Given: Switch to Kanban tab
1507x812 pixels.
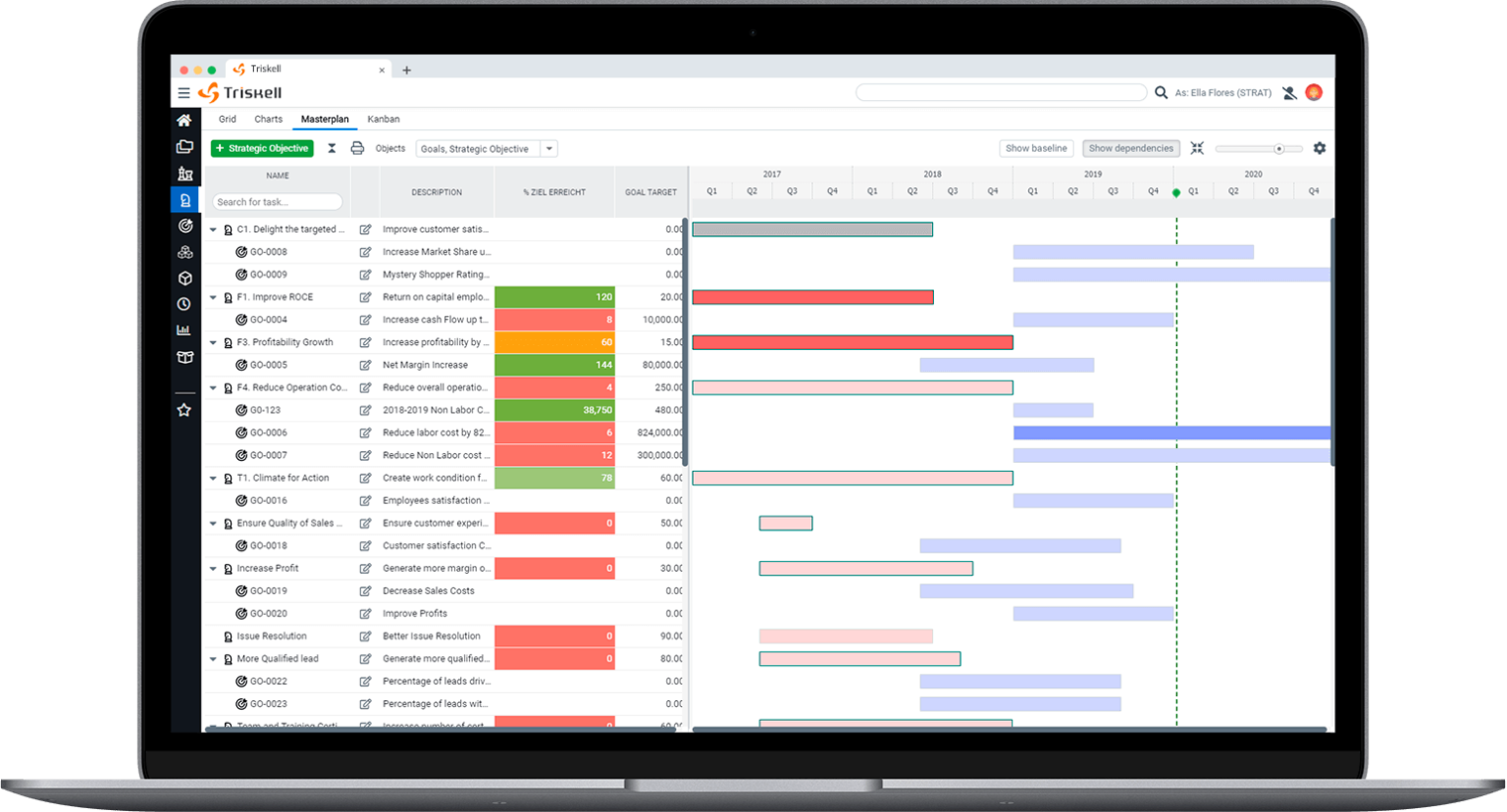Looking at the screenshot, I should point(384,119).
